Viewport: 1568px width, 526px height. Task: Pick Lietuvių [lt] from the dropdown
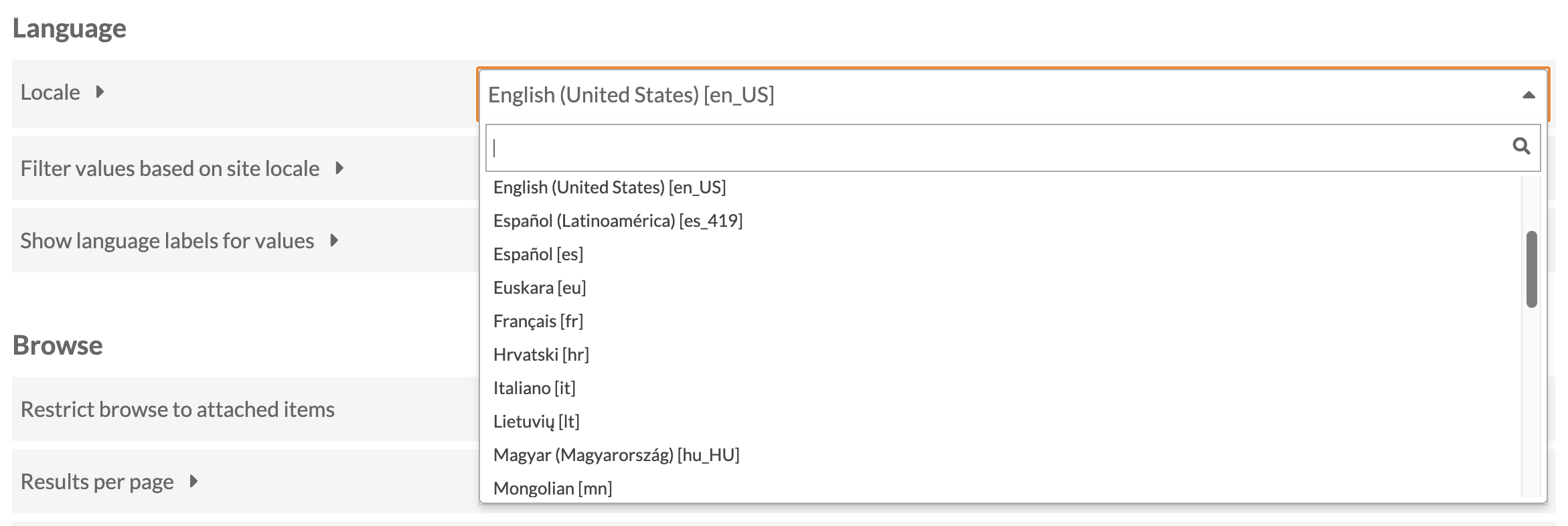536,422
